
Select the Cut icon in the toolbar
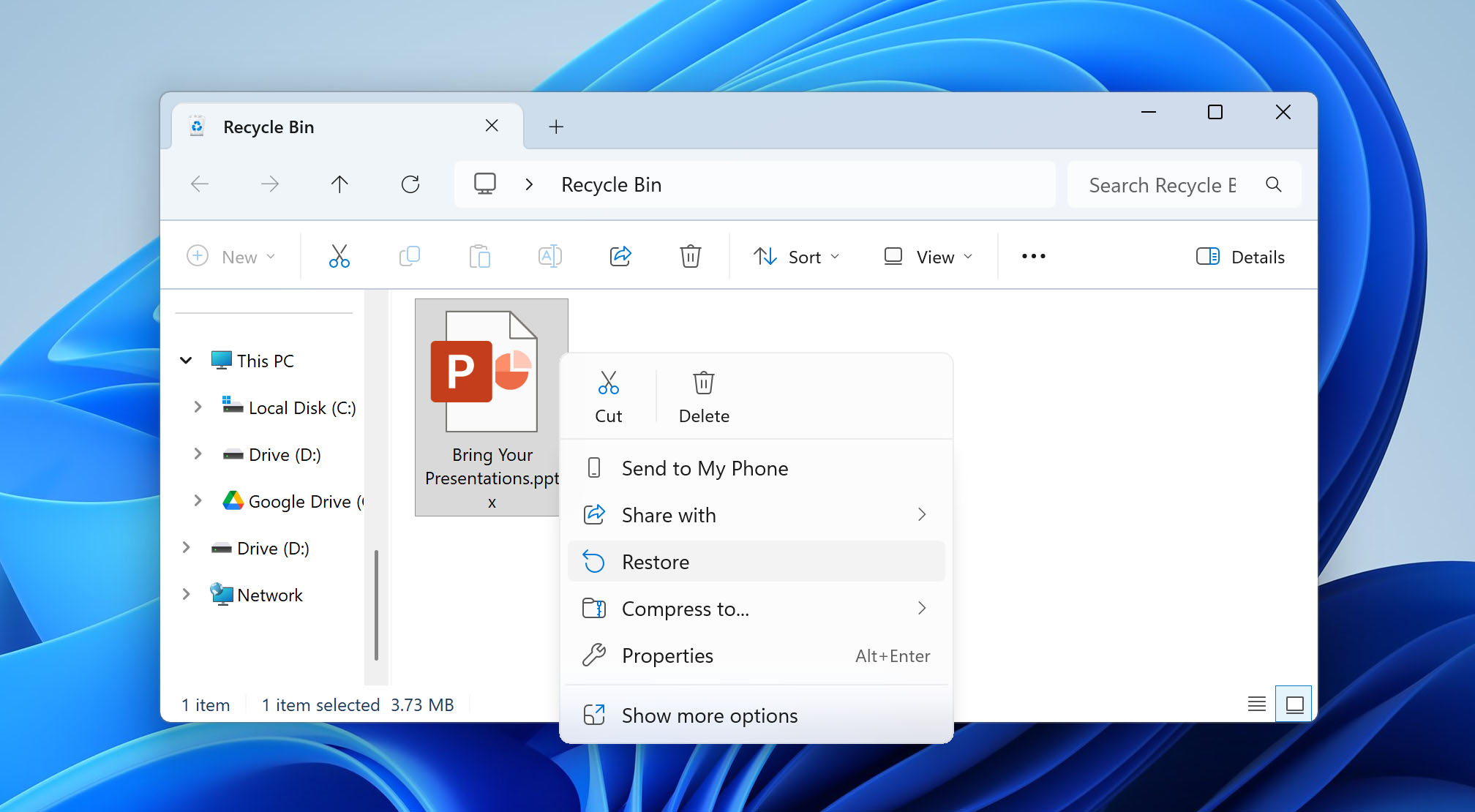tap(339, 256)
